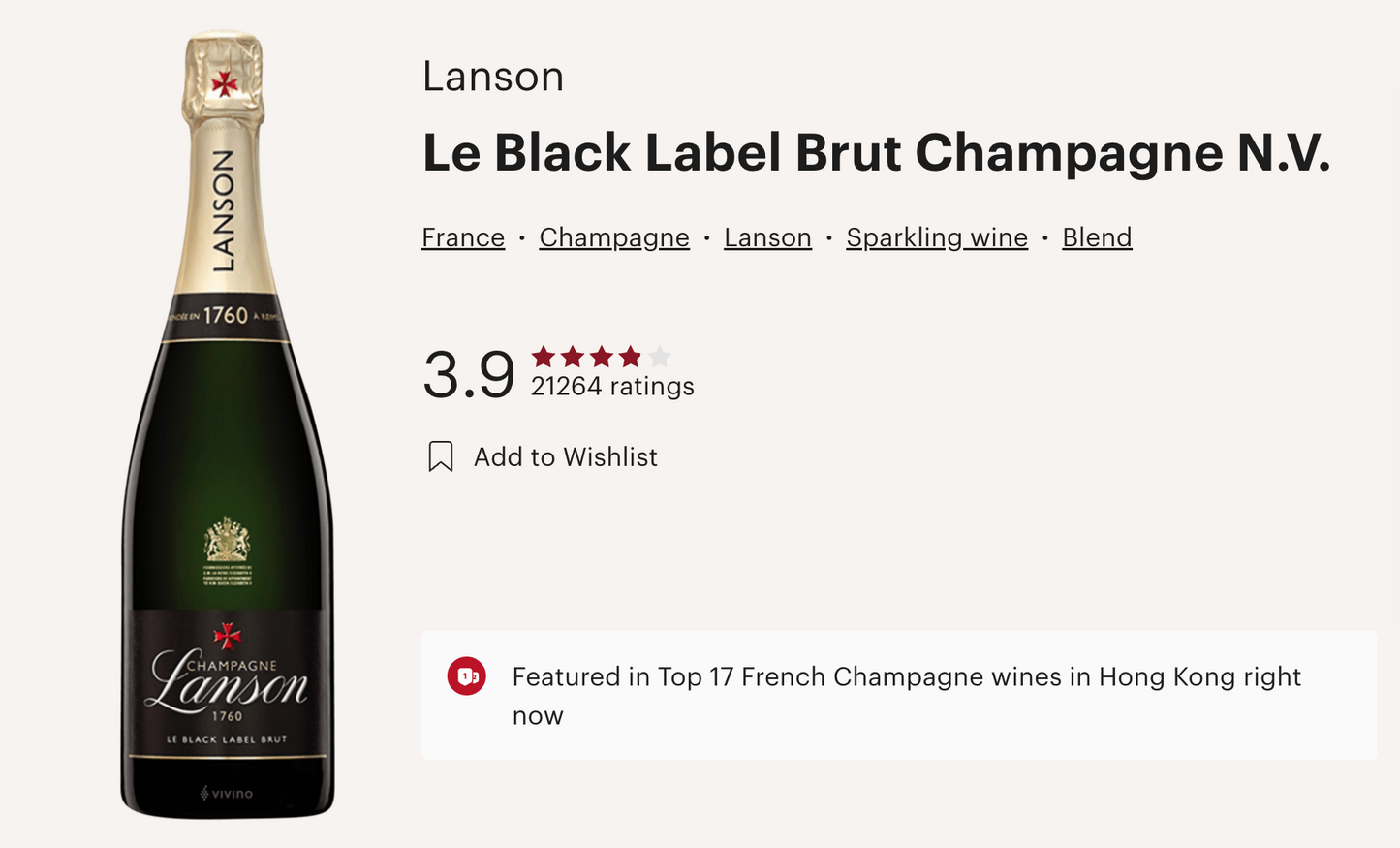
Task: Click the Vivino watermark logo on the bottle
Action: point(227,794)
